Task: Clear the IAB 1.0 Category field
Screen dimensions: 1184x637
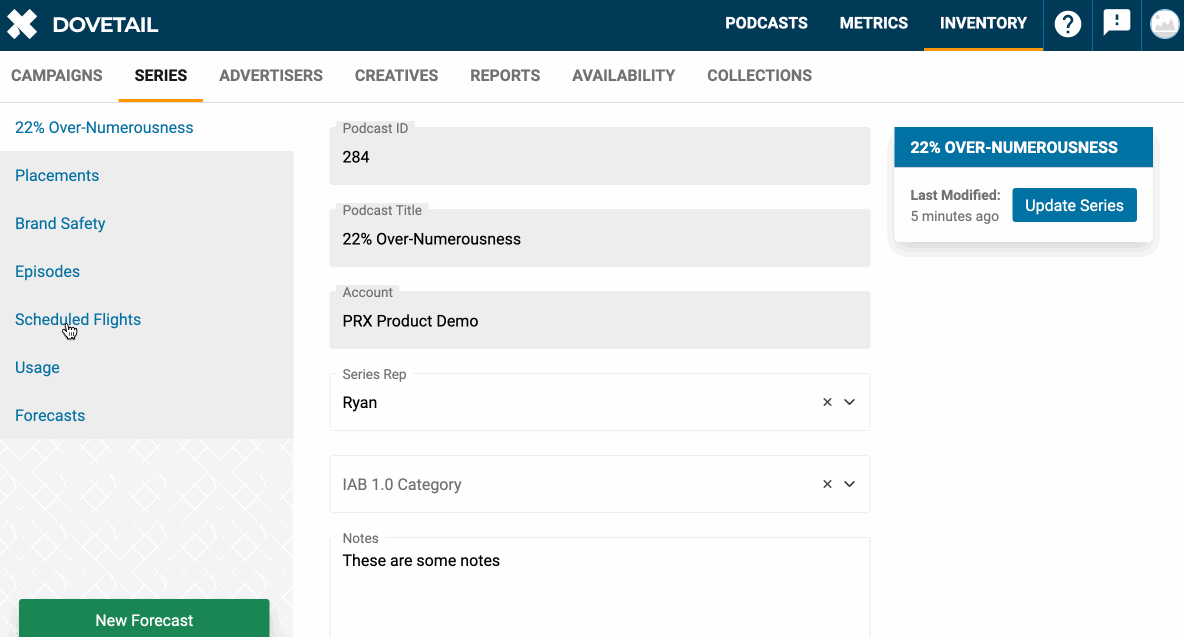Action: (828, 485)
